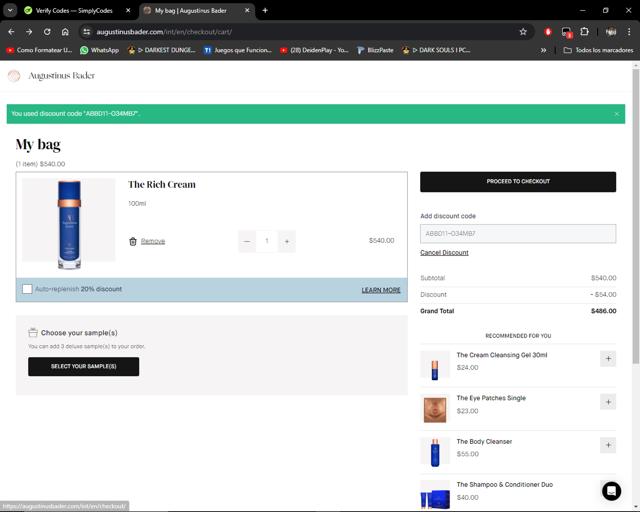Image resolution: width=640 pixels, height=512 pixels.
Task: Open Todos los marcadores folder
Action: pos(598,50)
